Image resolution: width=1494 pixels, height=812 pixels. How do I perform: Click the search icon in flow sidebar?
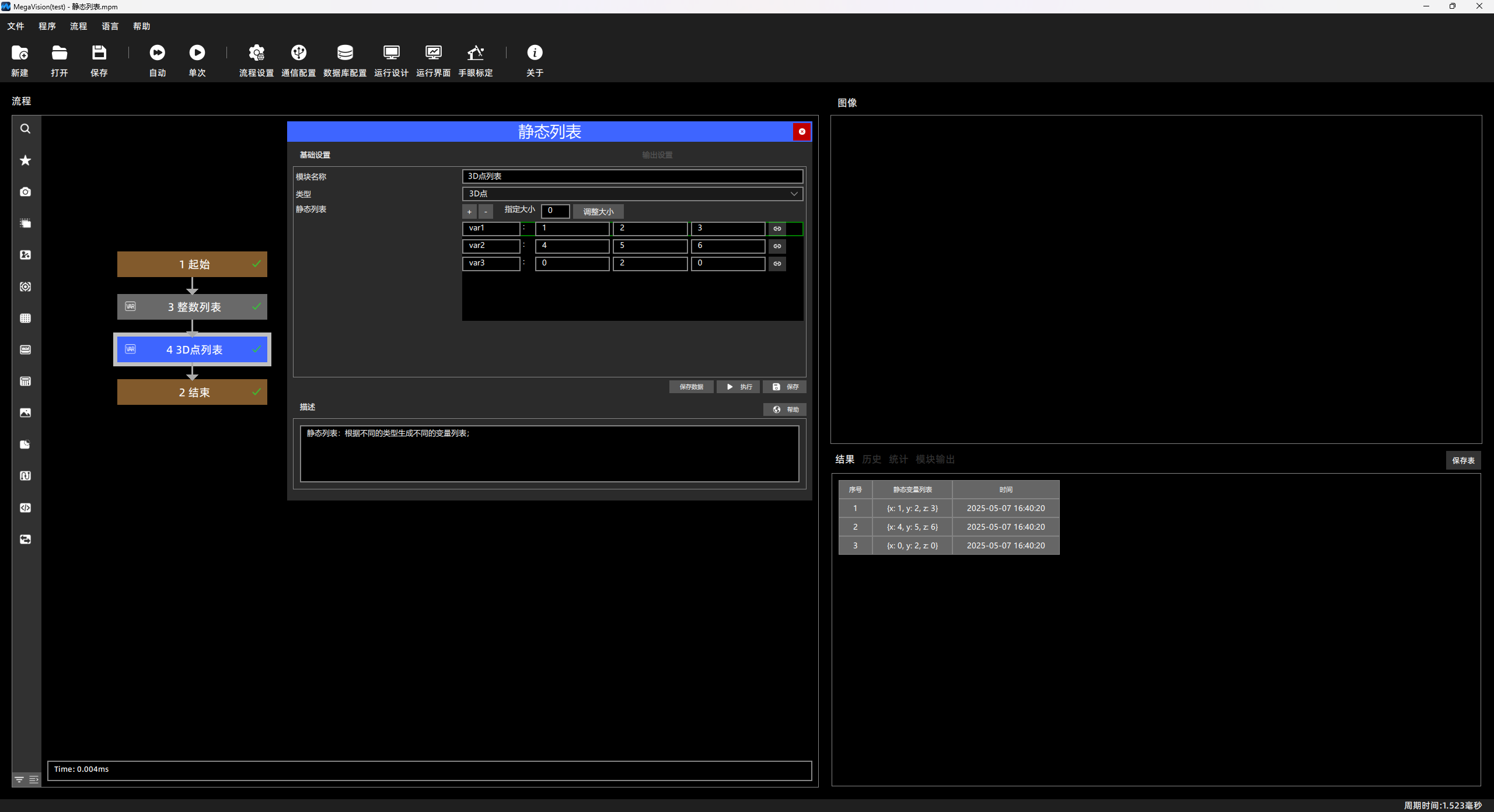click(x=25, y=129)
